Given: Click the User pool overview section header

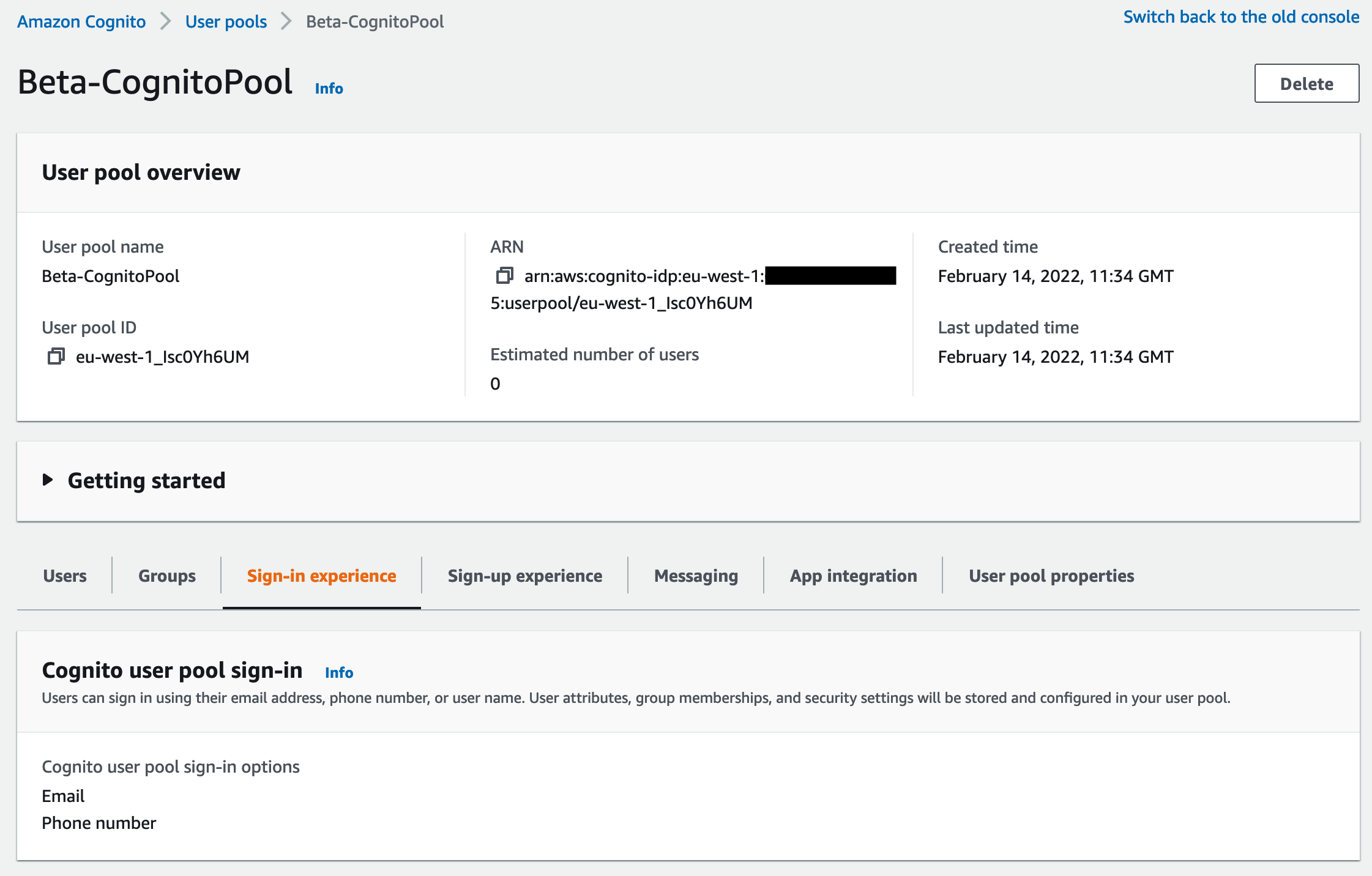Looking at the screenshot, I should point(141,172).
